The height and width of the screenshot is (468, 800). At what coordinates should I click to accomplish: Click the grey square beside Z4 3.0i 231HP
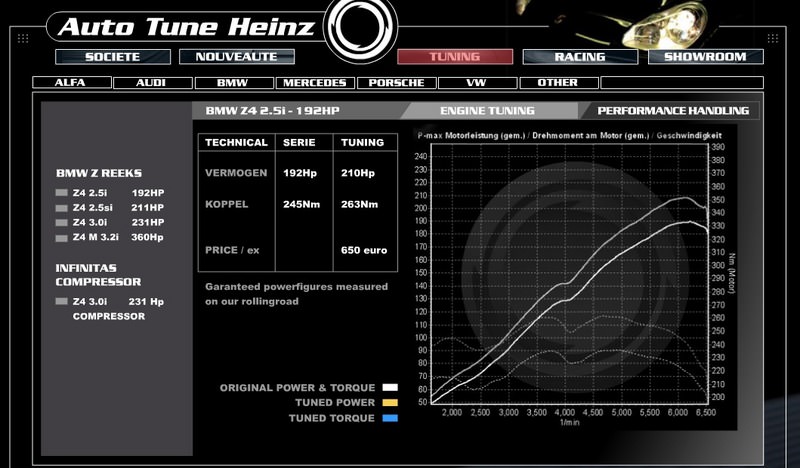(x=61, y=223)
